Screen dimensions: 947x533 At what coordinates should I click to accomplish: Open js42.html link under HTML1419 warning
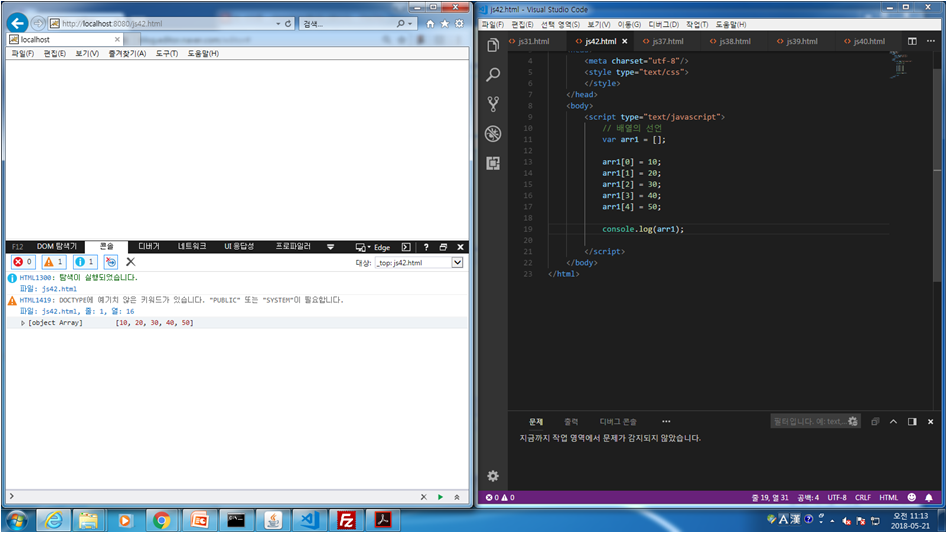click(59, 311)
